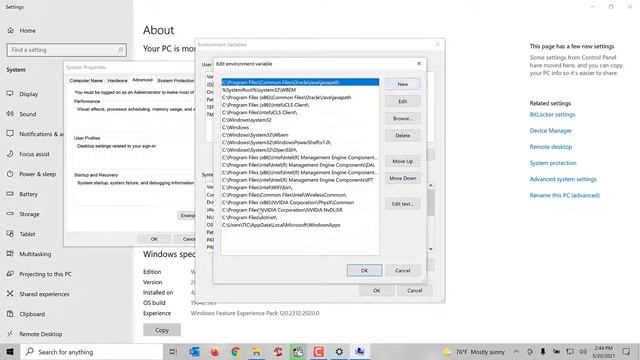640x360 pixels.
Task: Open Clipboard settings in sidebar
Action: click(32, 314)
